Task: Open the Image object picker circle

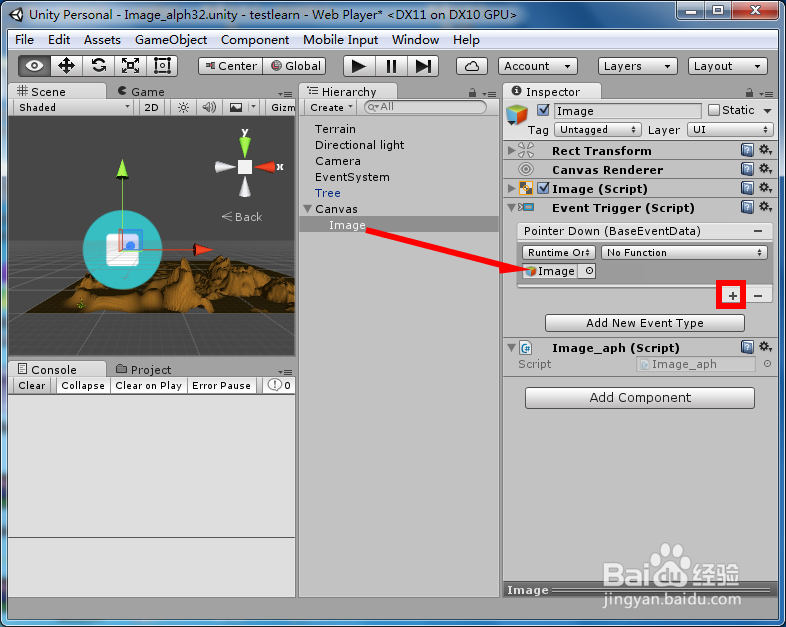Action: (x=589, y=271)
